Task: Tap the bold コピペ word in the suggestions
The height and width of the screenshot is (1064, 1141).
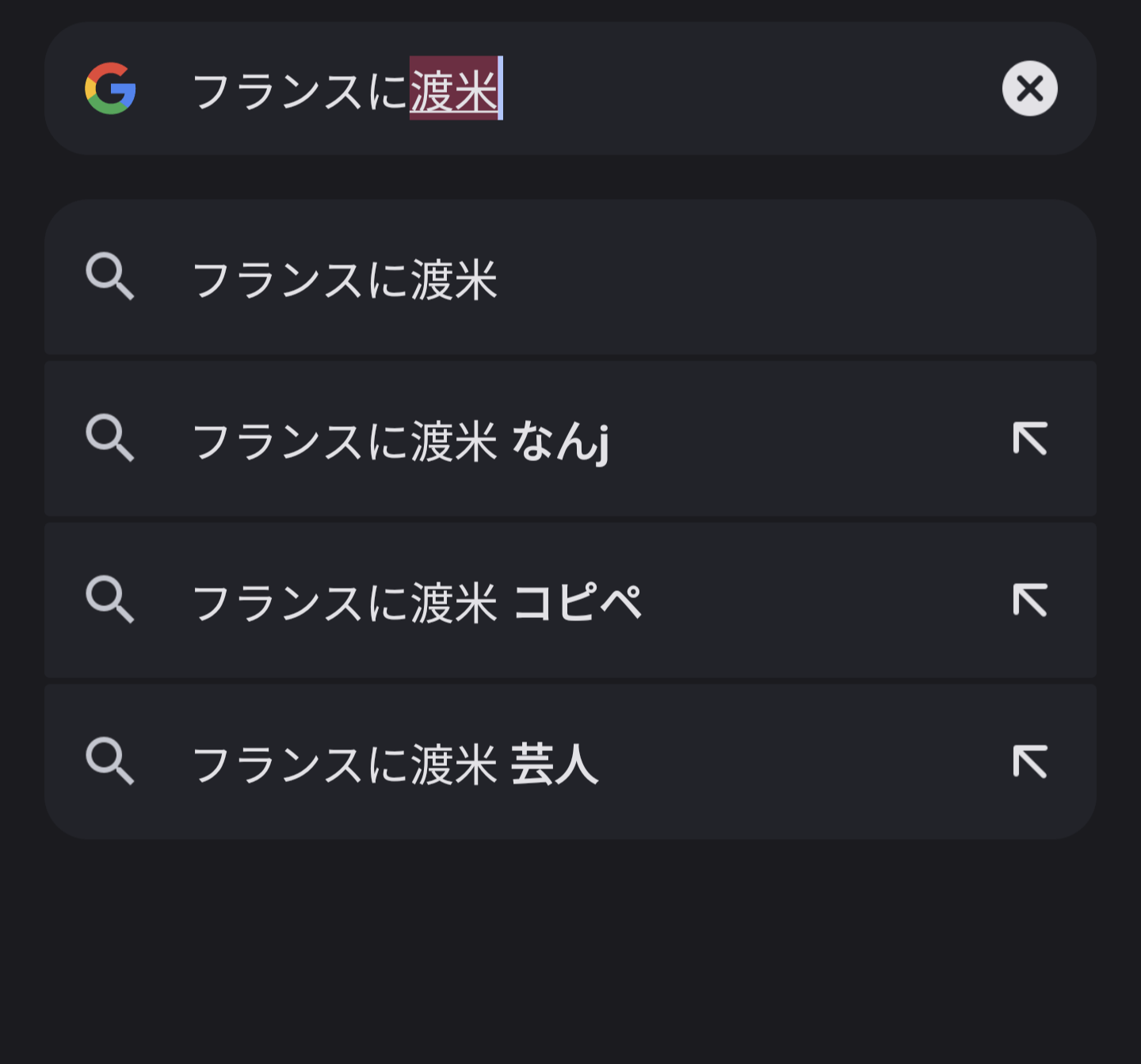Action: (x=577, y=602)
